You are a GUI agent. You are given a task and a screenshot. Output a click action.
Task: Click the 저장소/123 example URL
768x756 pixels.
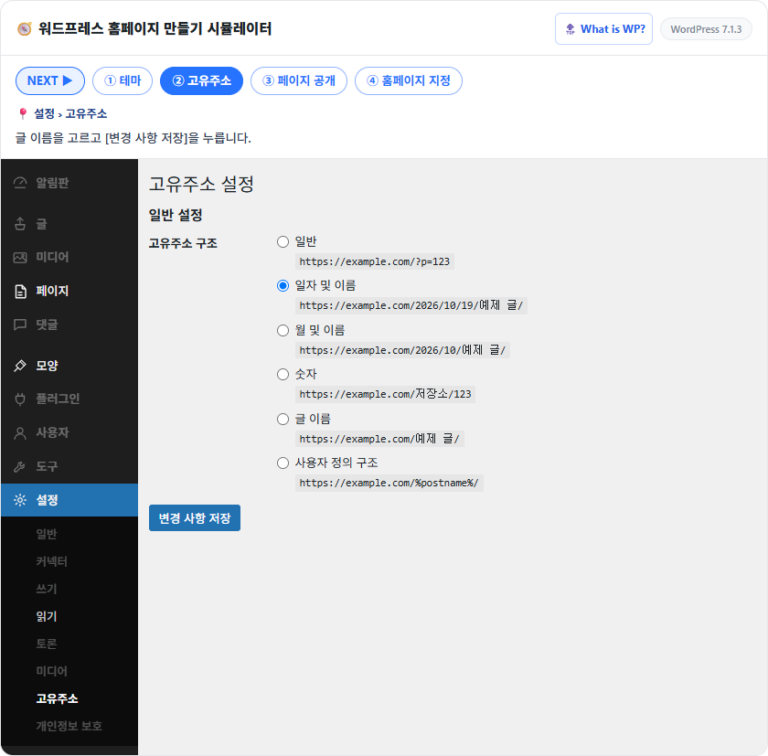385,395
